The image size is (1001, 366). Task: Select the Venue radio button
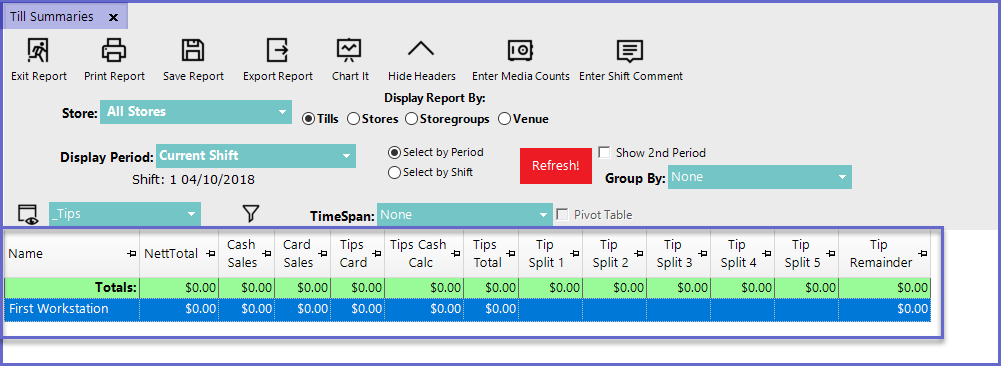coord(504,119)
